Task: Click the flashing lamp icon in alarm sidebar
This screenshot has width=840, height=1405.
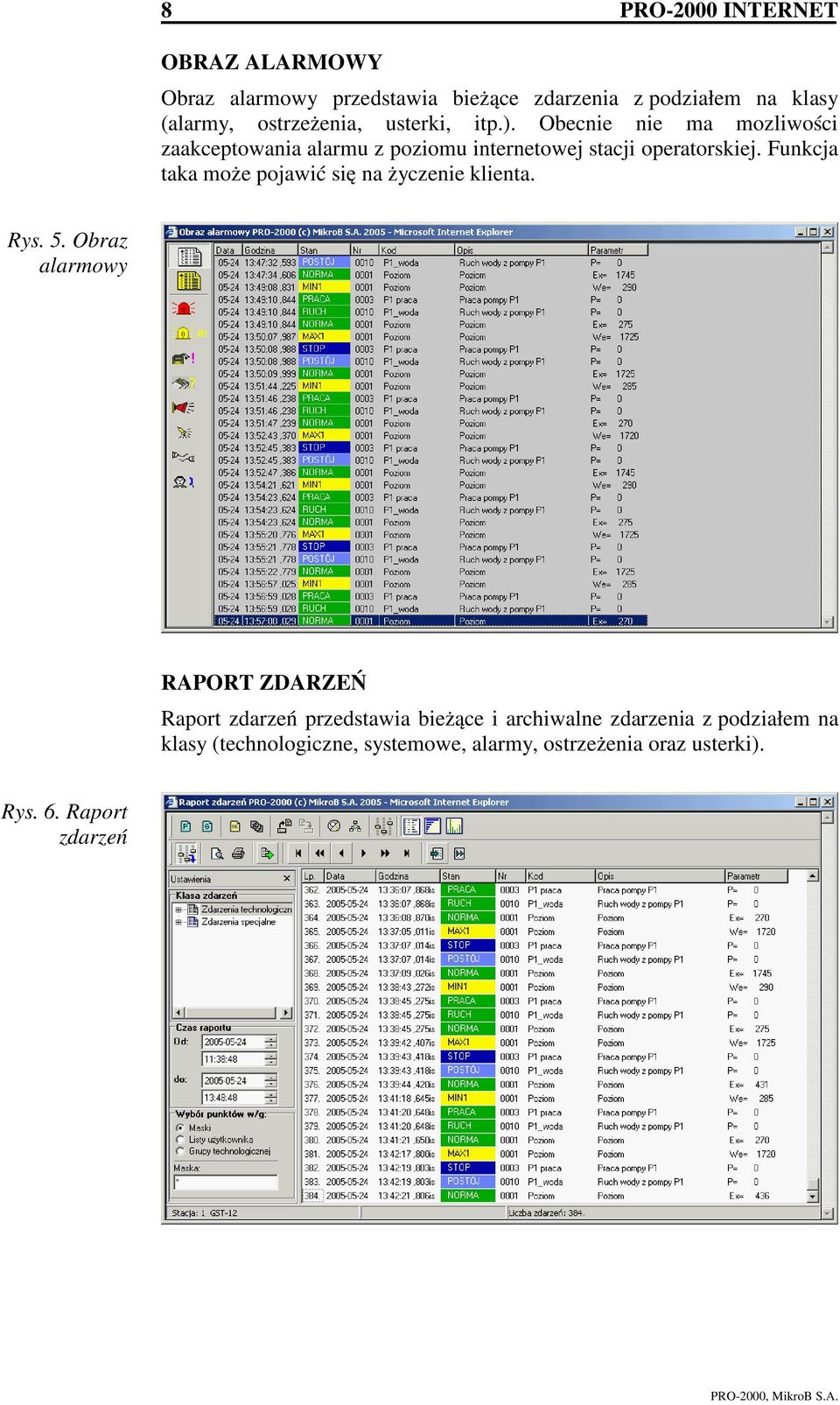Action: click(x=184, y=432)
